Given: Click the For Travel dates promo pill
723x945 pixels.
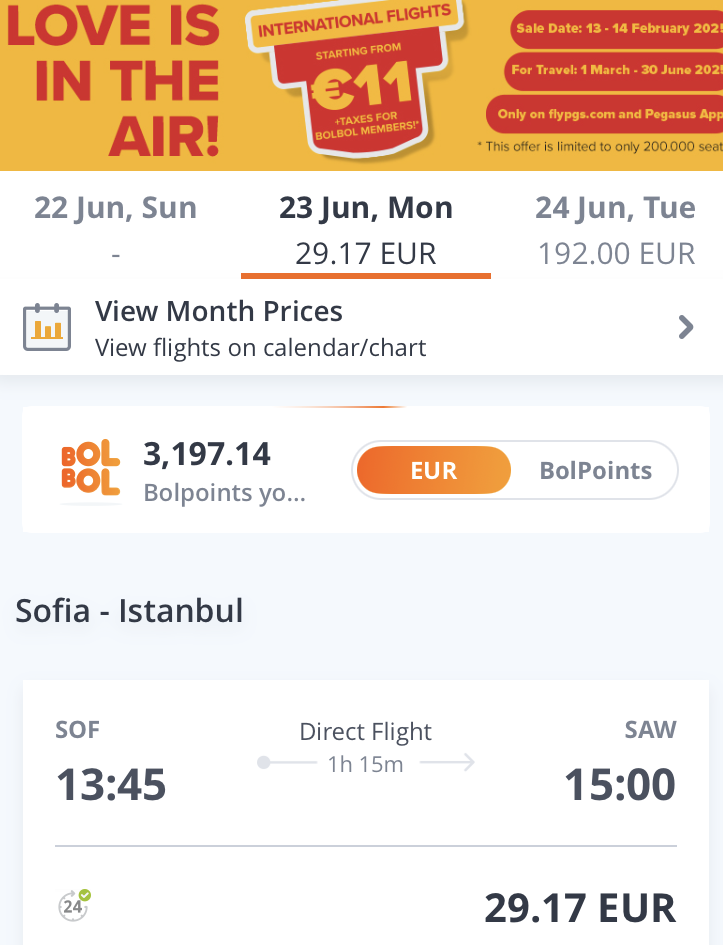Looking at the screenshot, I should tap(614, 70).
